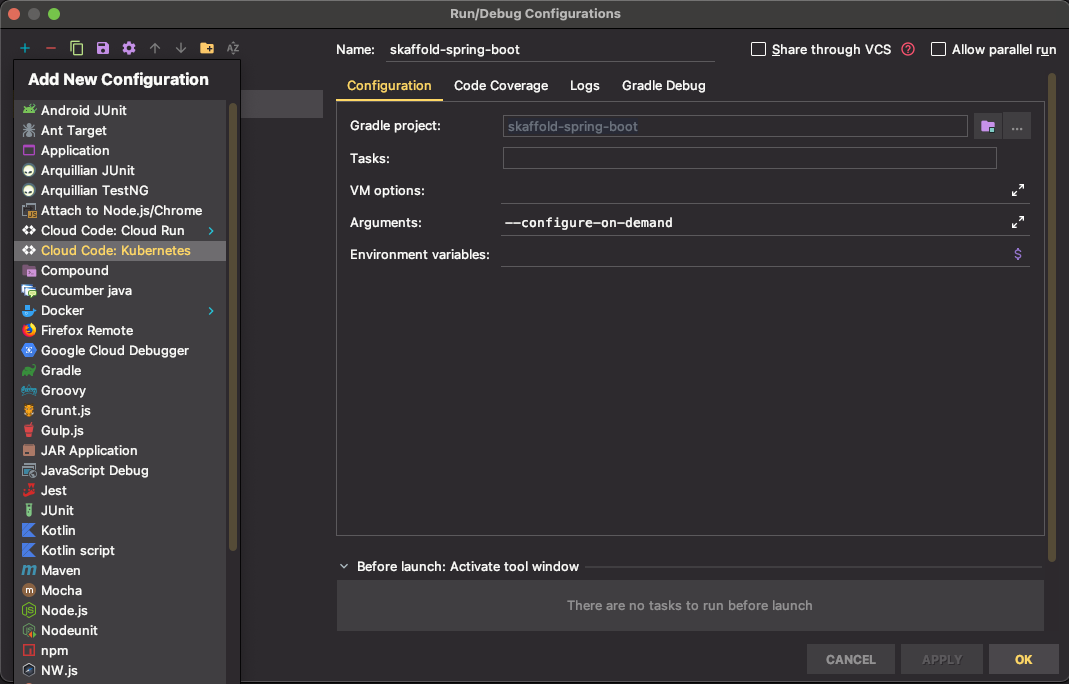Select Maven configuration type
Screen dimensions: 1069x684
tap(120, 570)
